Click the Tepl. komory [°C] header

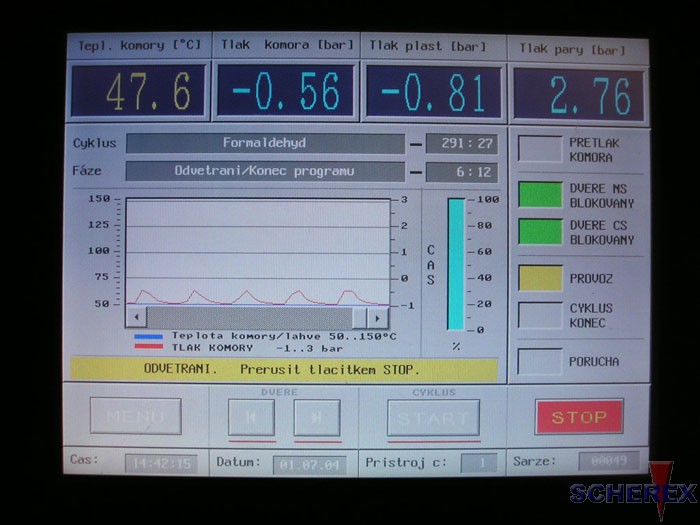[x=139, y=46]
